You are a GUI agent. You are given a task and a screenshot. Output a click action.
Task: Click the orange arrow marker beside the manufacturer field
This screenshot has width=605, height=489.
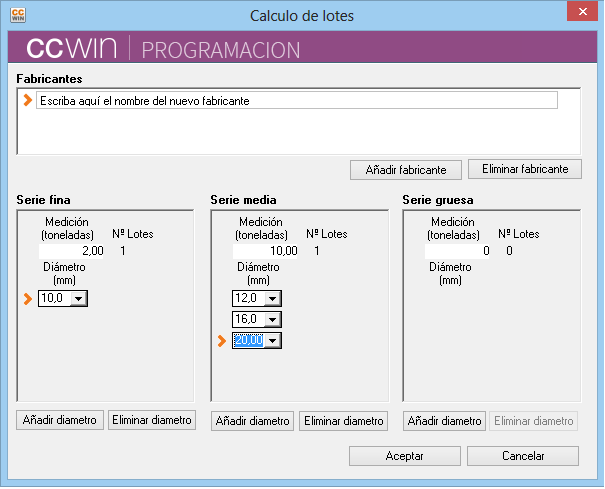(27, 100)
